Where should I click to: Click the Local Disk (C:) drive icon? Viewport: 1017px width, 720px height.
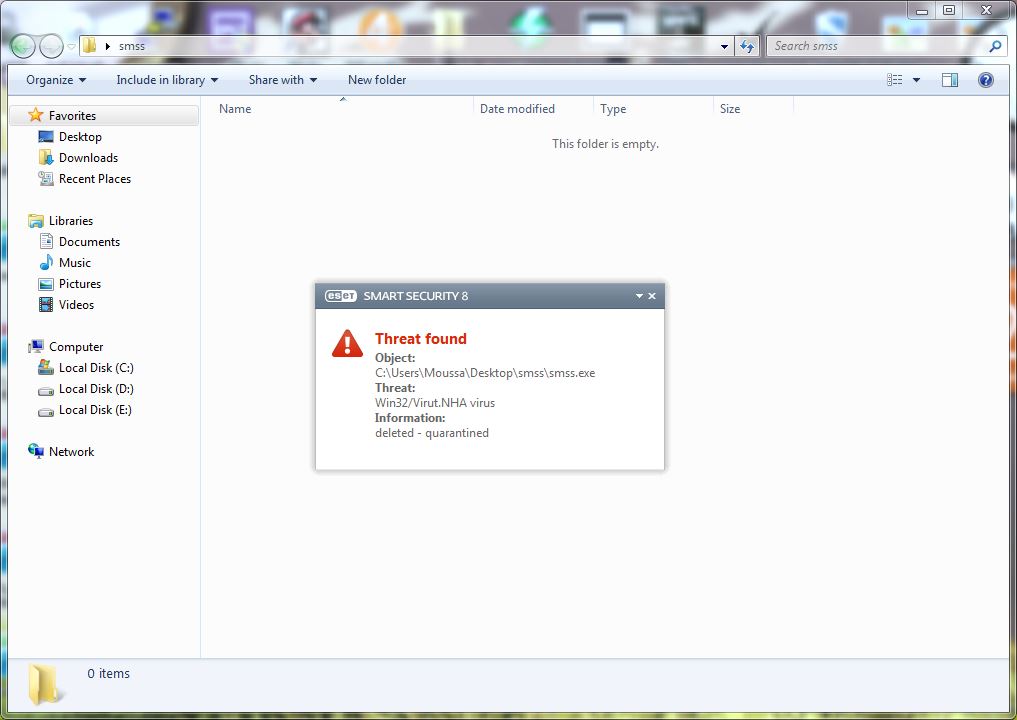(x=45, y=367)
